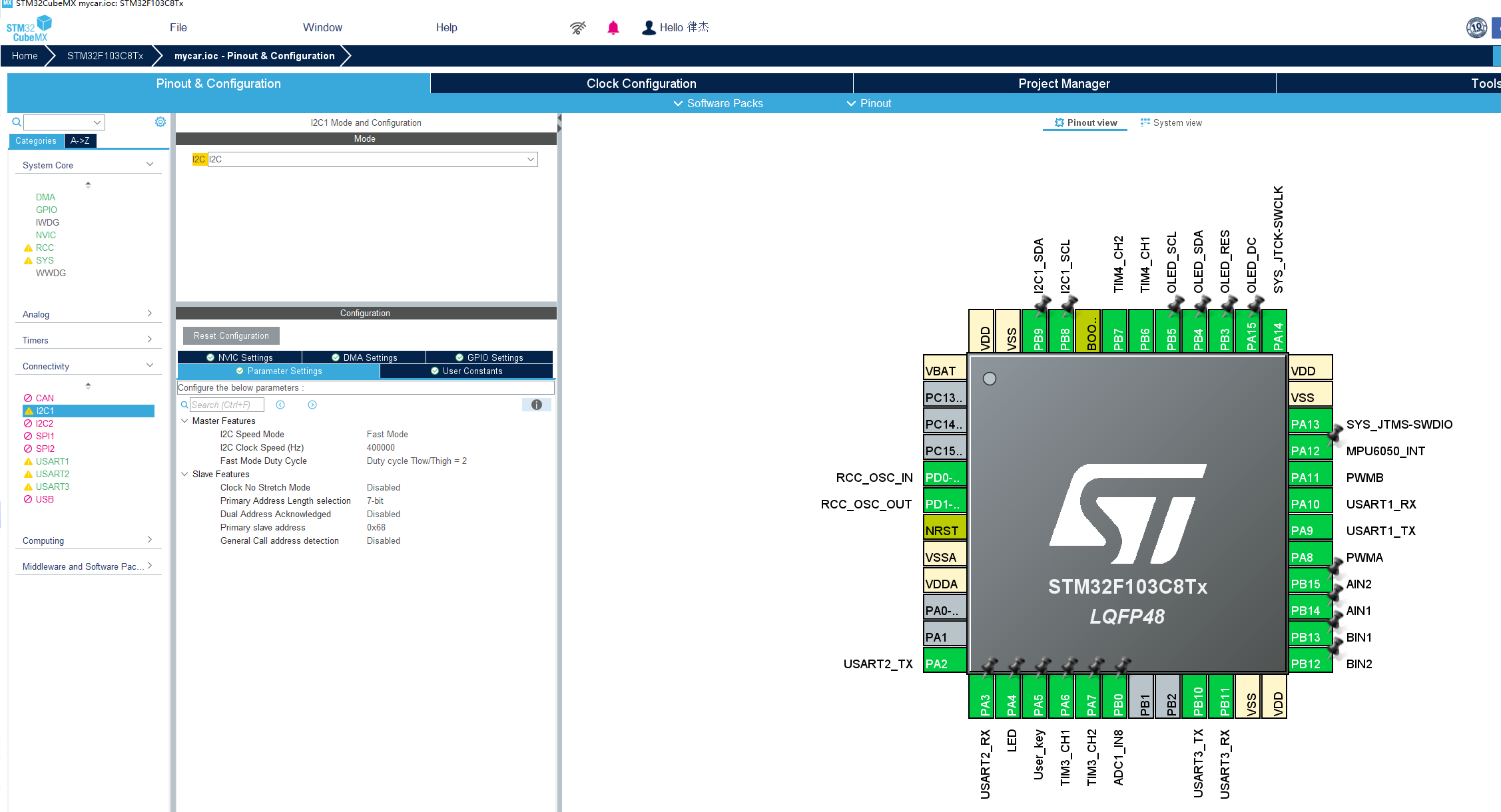Switch to Project Manager tab
The height and width of the screenshot is (812, 1501).
[x=1064, y=83]
